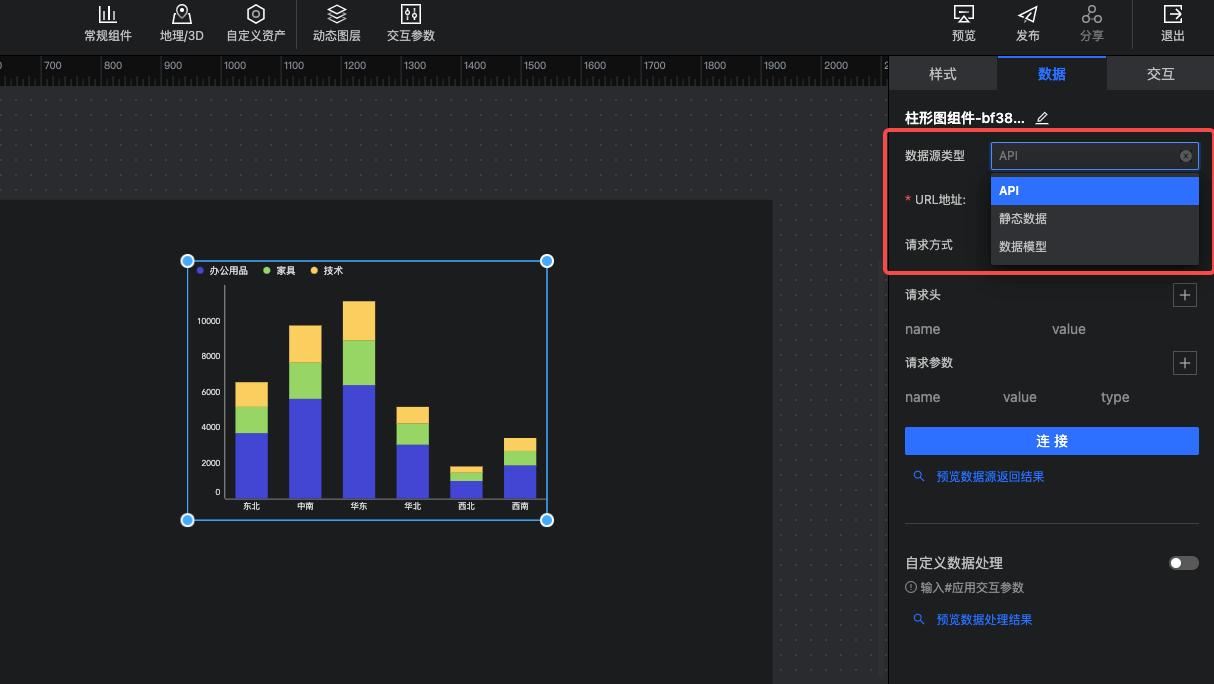The height and width of the screenshot is (684, 1214).
Task: Open the 地理/3D components menu
Action: tap(181, 24)
